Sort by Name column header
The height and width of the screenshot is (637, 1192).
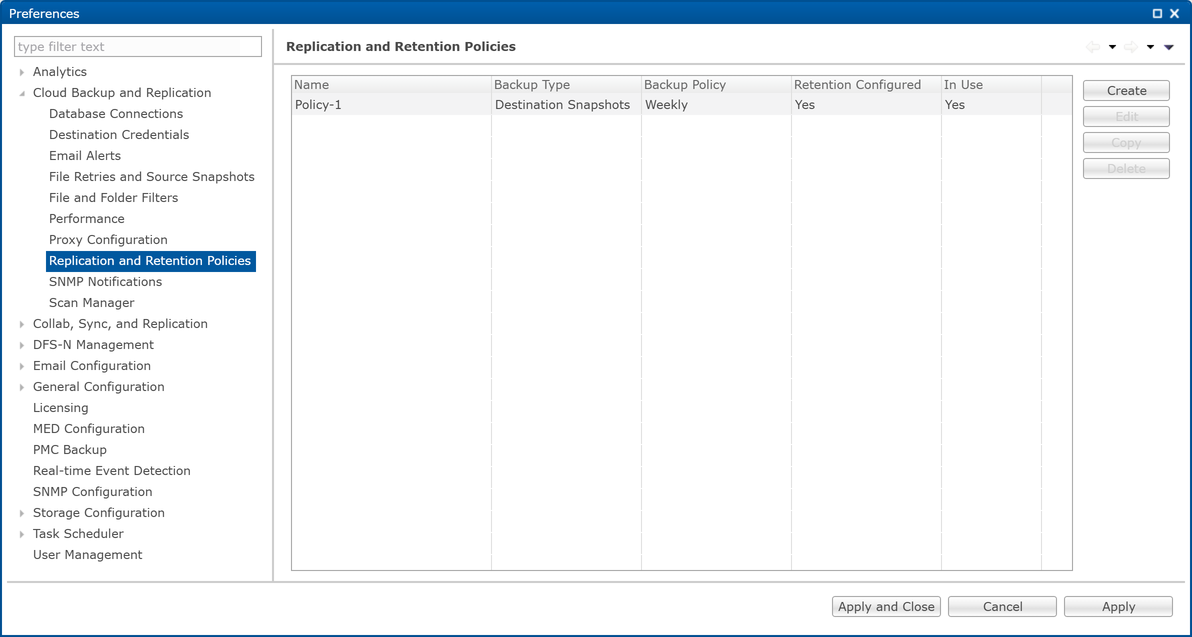coord(392,85)
